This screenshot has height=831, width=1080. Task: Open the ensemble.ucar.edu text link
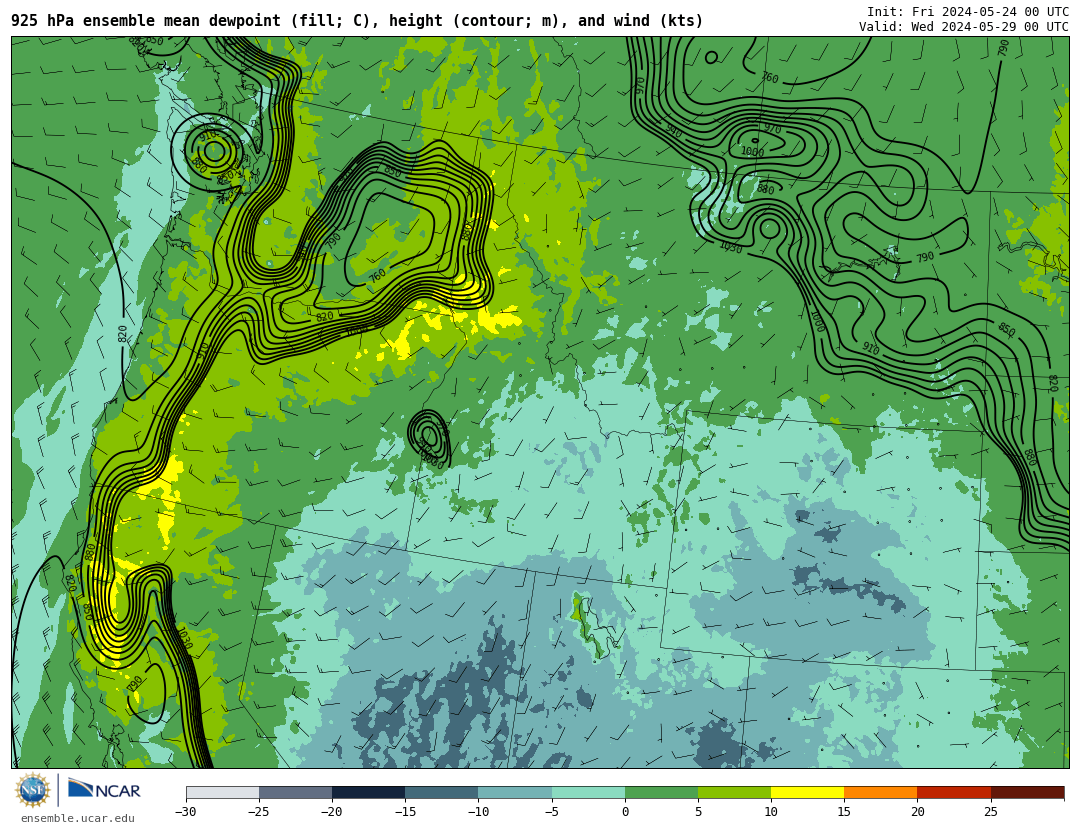tap(78, 819)
